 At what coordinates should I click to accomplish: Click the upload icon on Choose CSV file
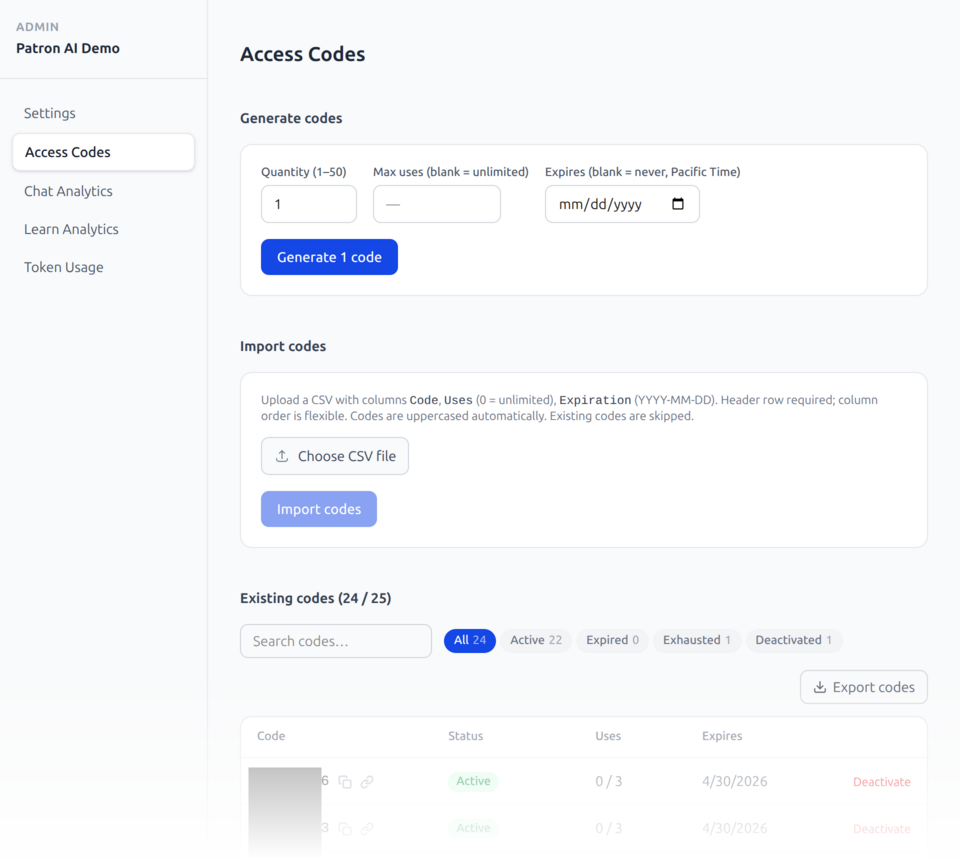(x=284, y=456)
